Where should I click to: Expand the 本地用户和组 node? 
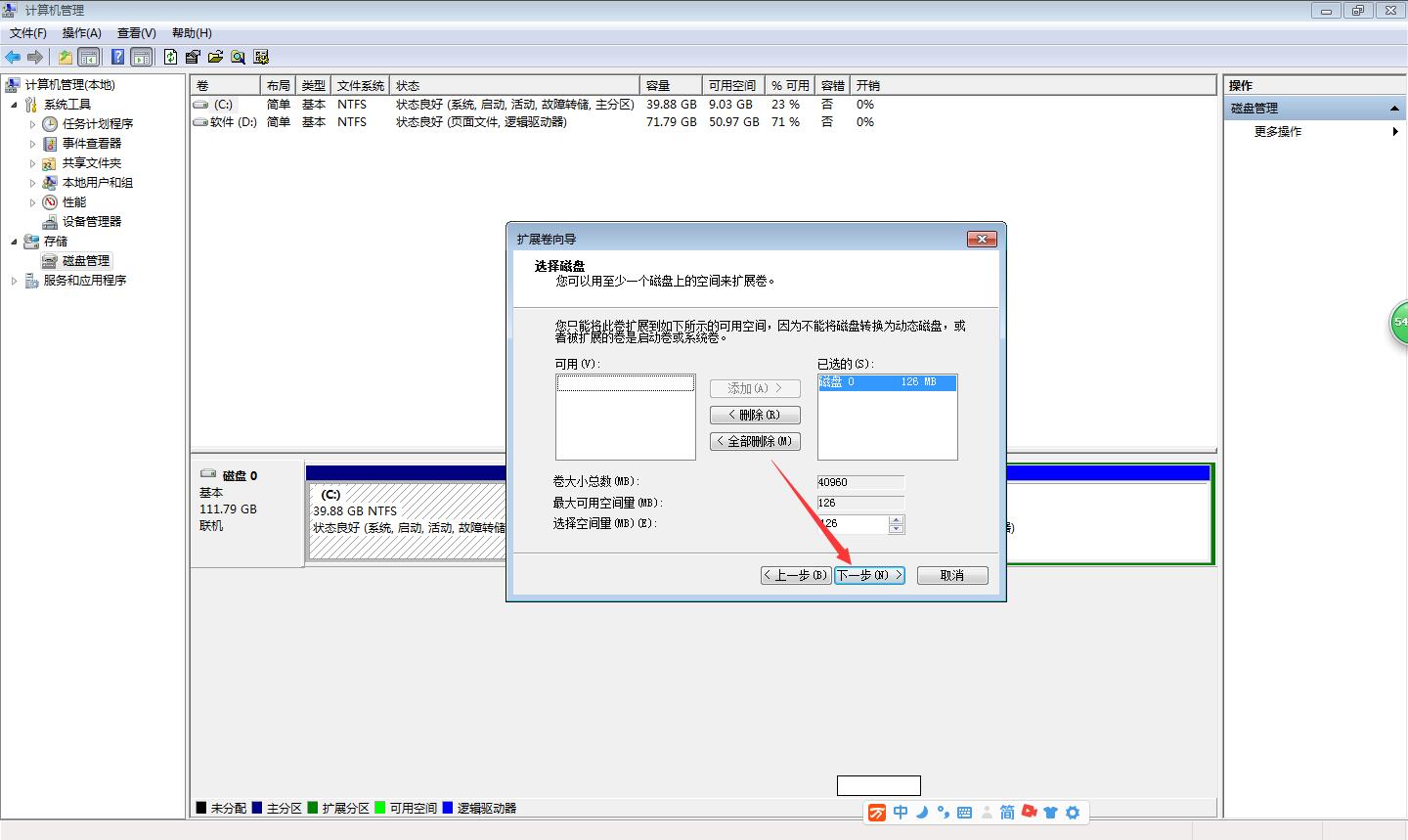pyautogui.click(x=32, y=183)
